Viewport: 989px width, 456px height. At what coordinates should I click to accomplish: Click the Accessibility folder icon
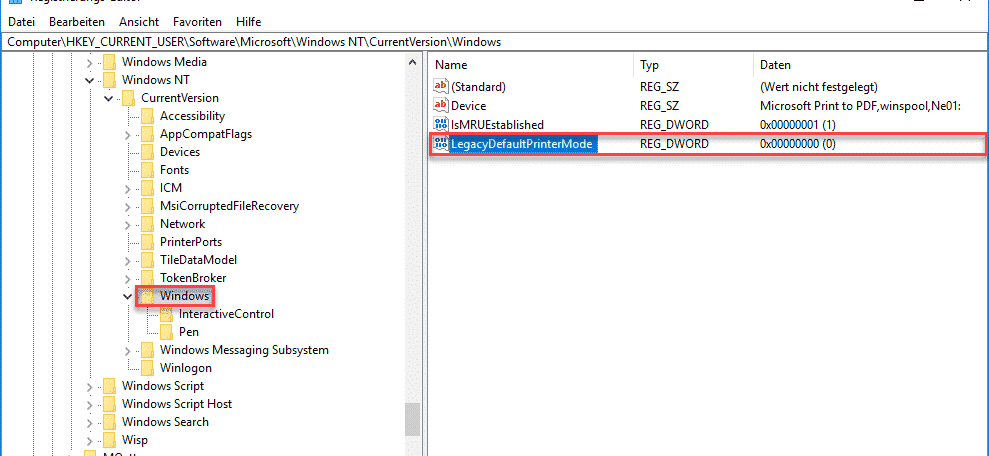[x=148, y=116]
